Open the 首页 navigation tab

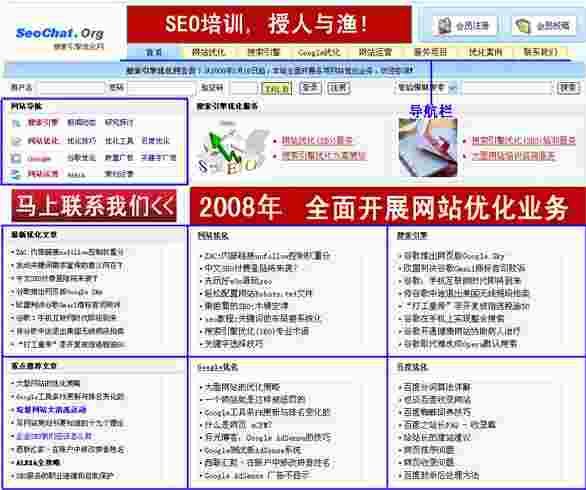click(154, 52)
